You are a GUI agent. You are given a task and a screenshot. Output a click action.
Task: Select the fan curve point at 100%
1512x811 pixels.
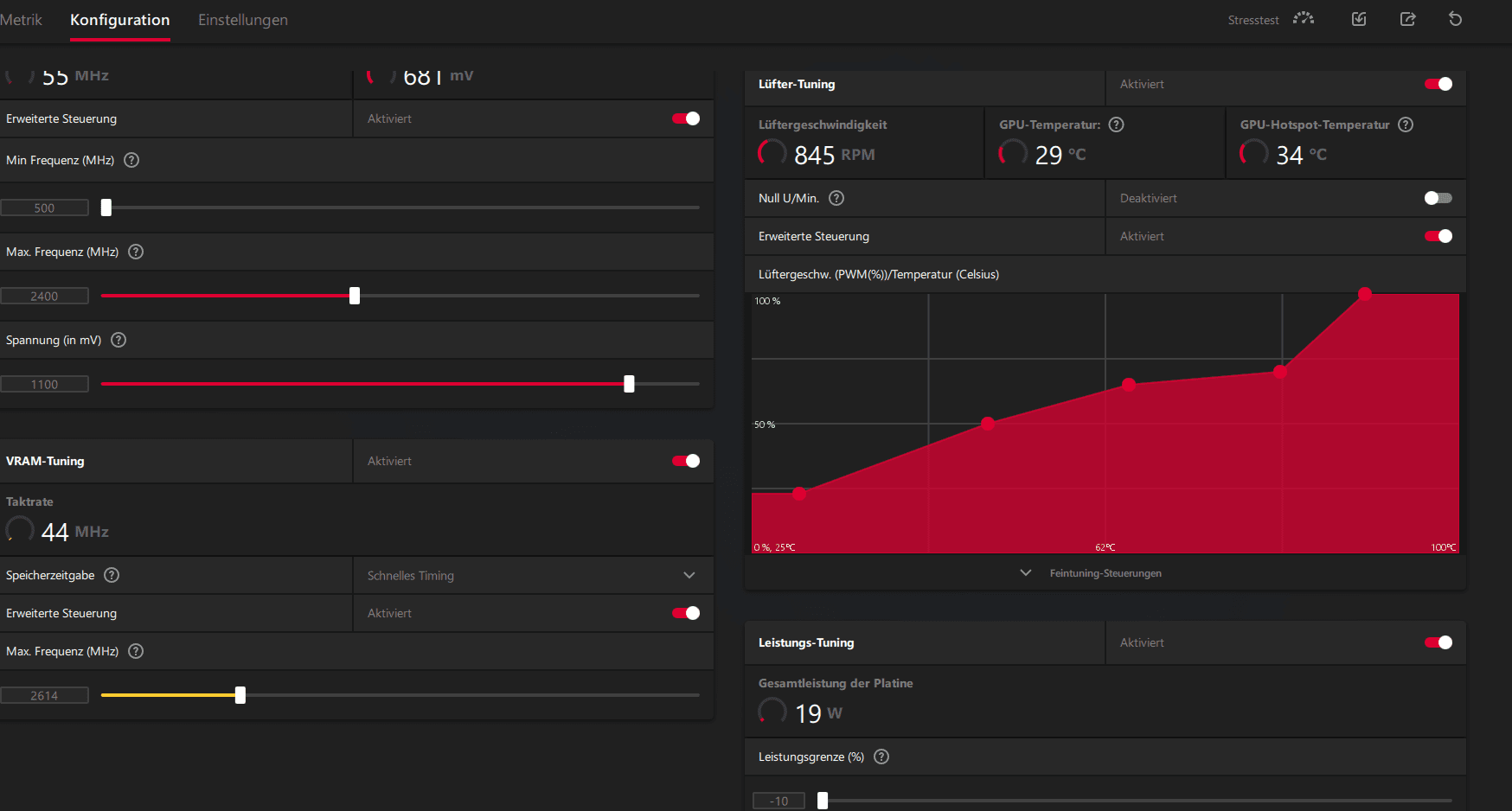[1365, 294]
